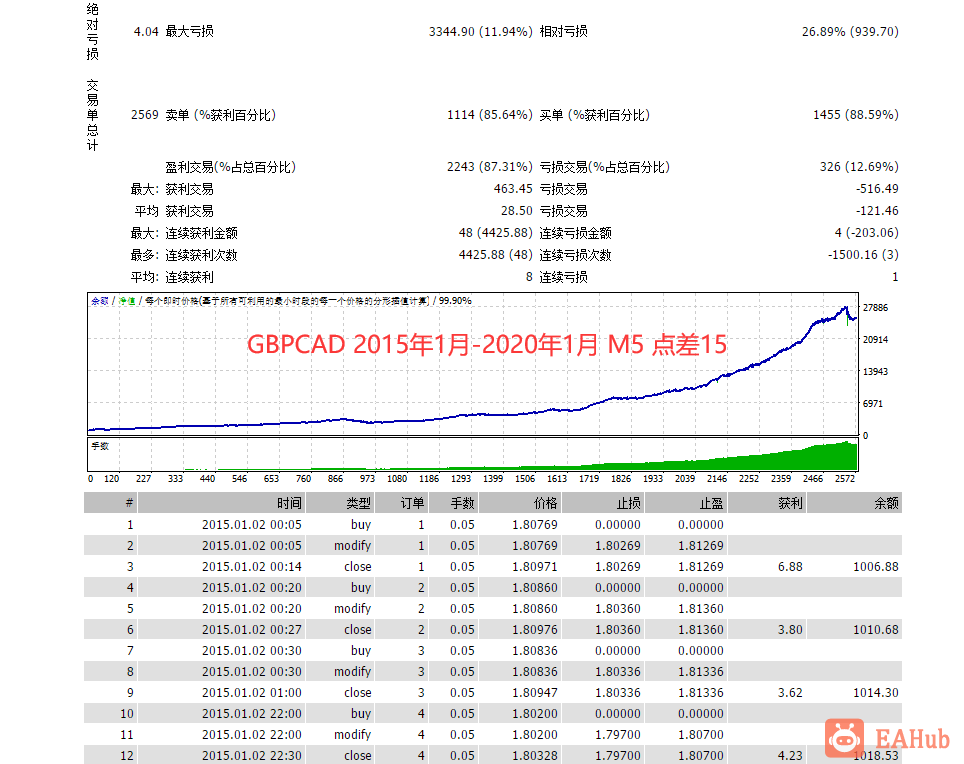964x764 pixels.
Task: Click the balance curve peak near 27886
Action: [x=846, y=307]
